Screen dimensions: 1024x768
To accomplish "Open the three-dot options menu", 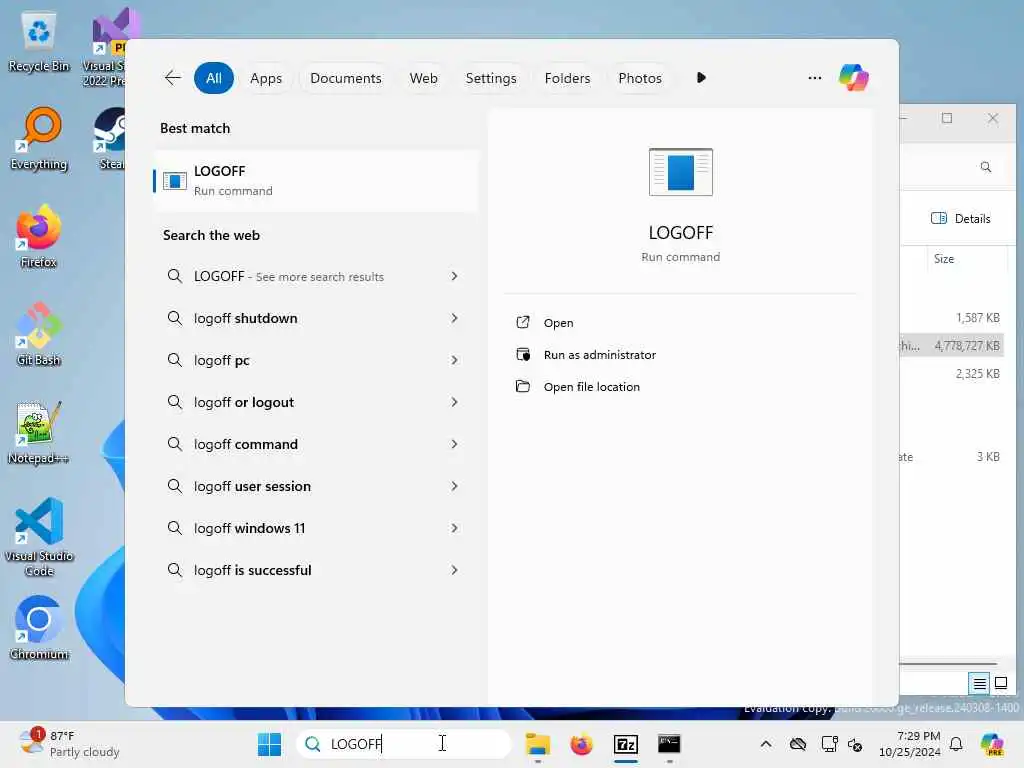I will [814, 78].
